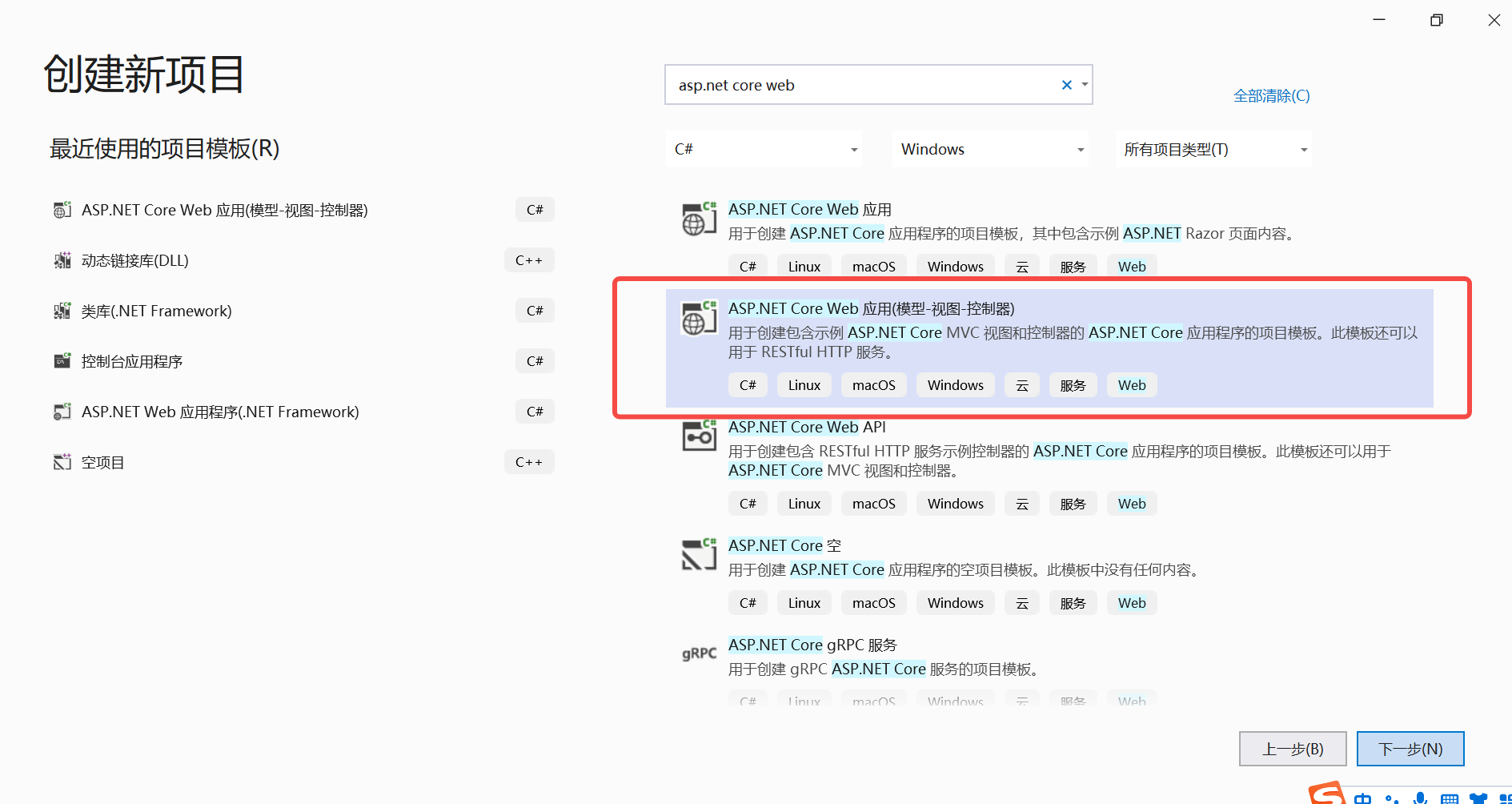Click the ASP.NET Core Web API template icon

[x=699, y=436]
